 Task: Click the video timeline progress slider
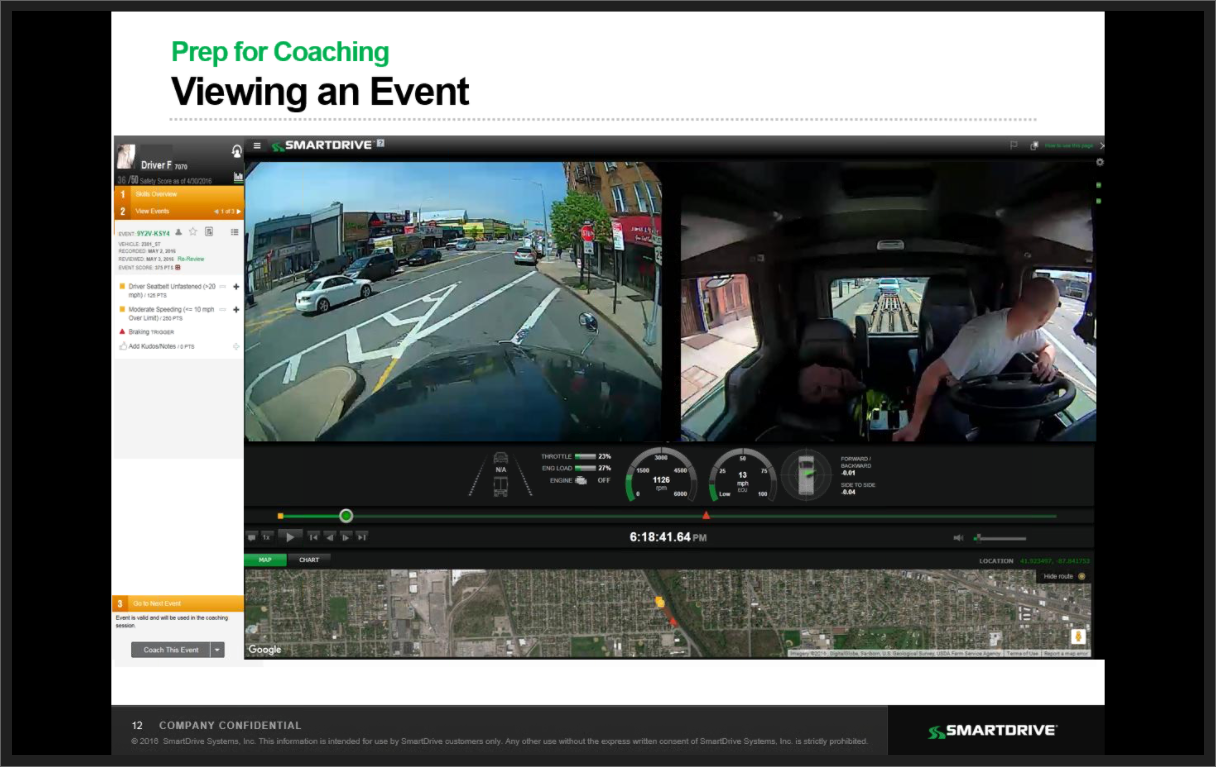[x=346, y=515]
